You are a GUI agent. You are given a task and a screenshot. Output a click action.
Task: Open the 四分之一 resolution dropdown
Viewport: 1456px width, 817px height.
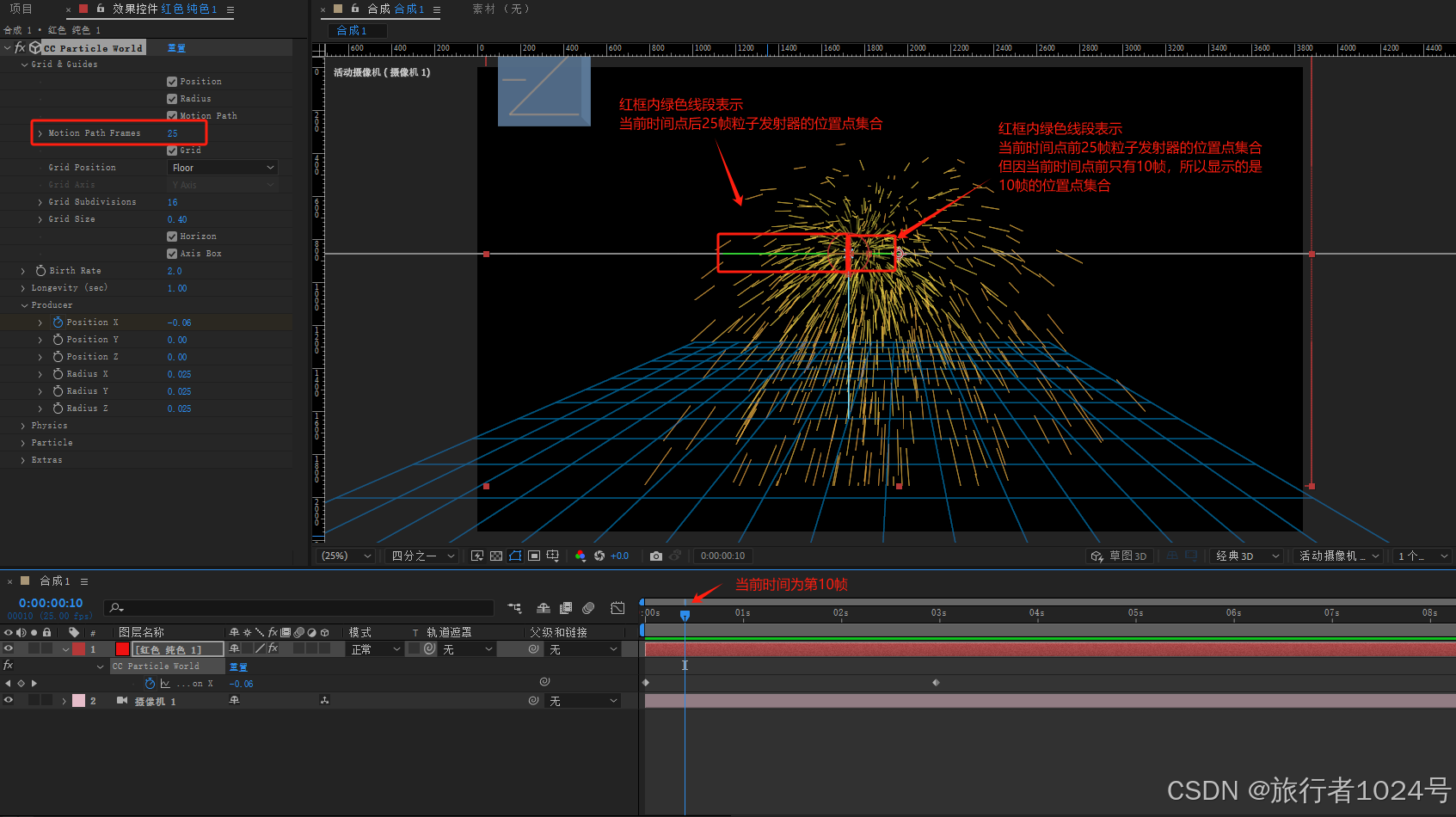coord(421,556)
